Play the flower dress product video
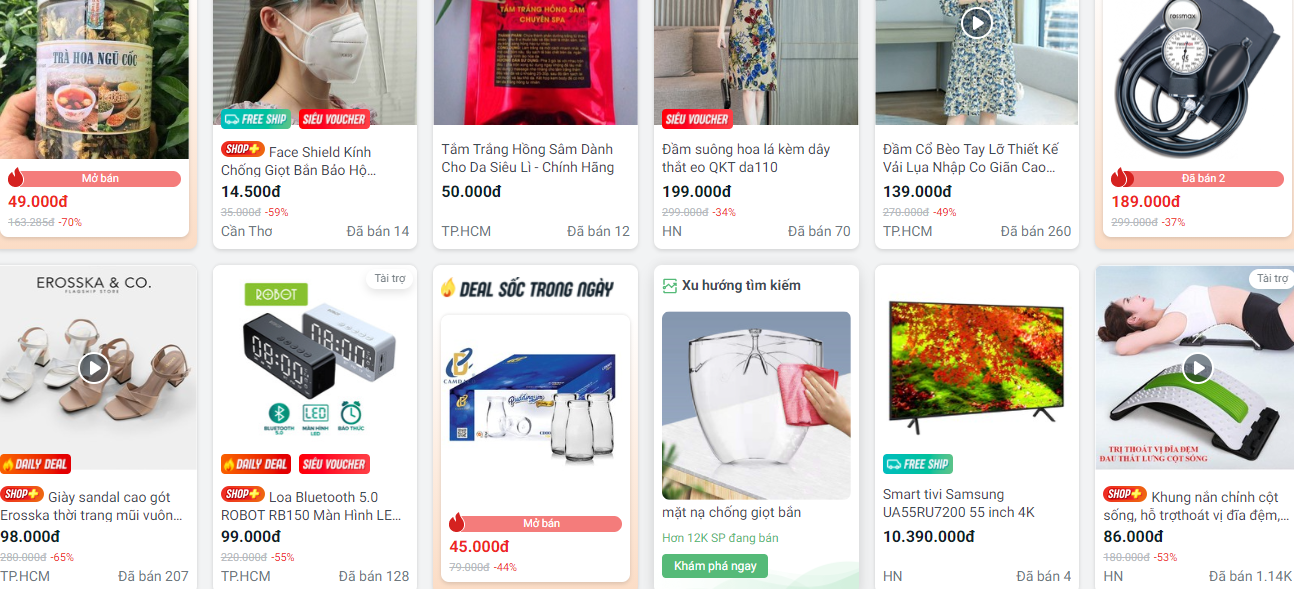 (976, 22)
